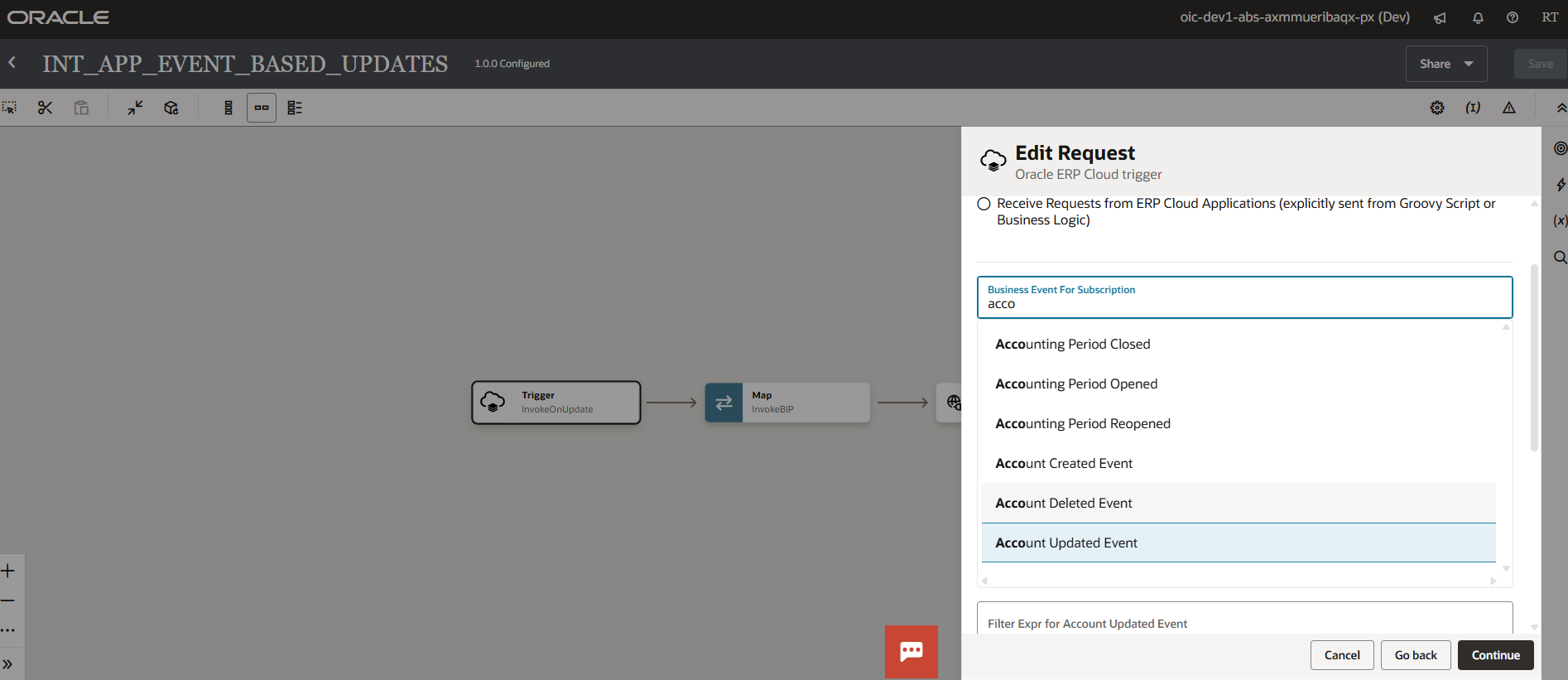
Task: Open the help question mark icon
Action: [x=1513, y=17]
